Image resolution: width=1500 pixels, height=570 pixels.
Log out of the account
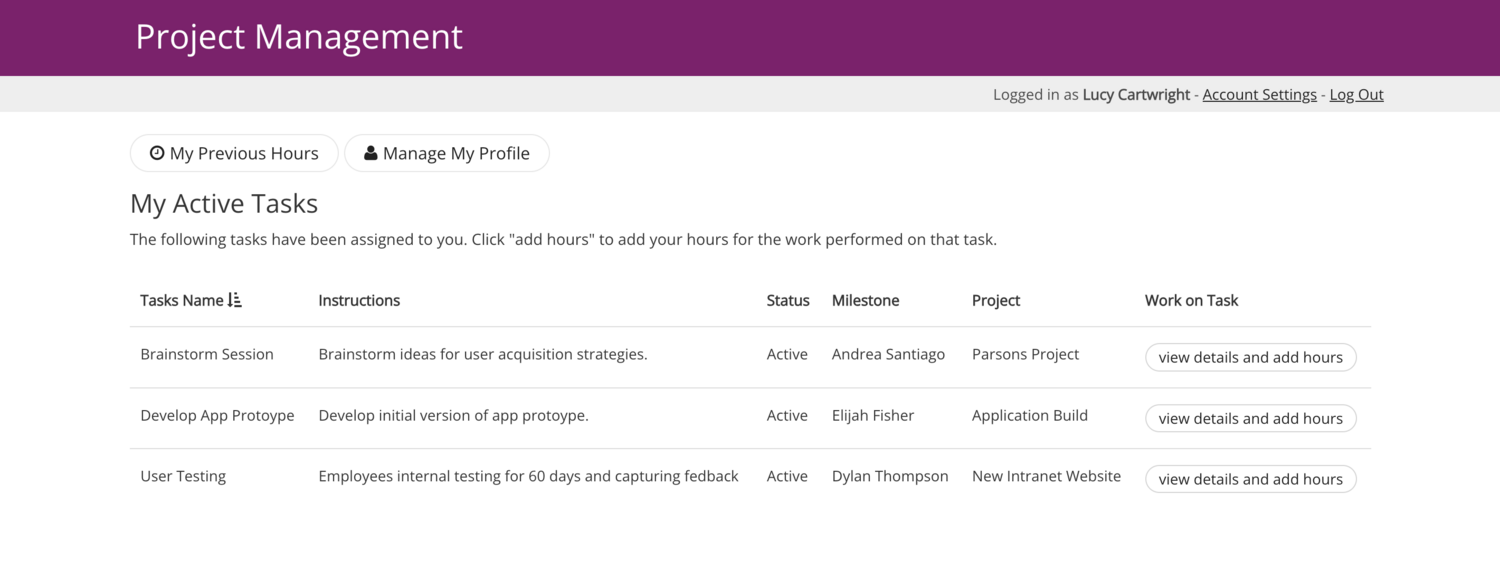(x=1356, y=94)
